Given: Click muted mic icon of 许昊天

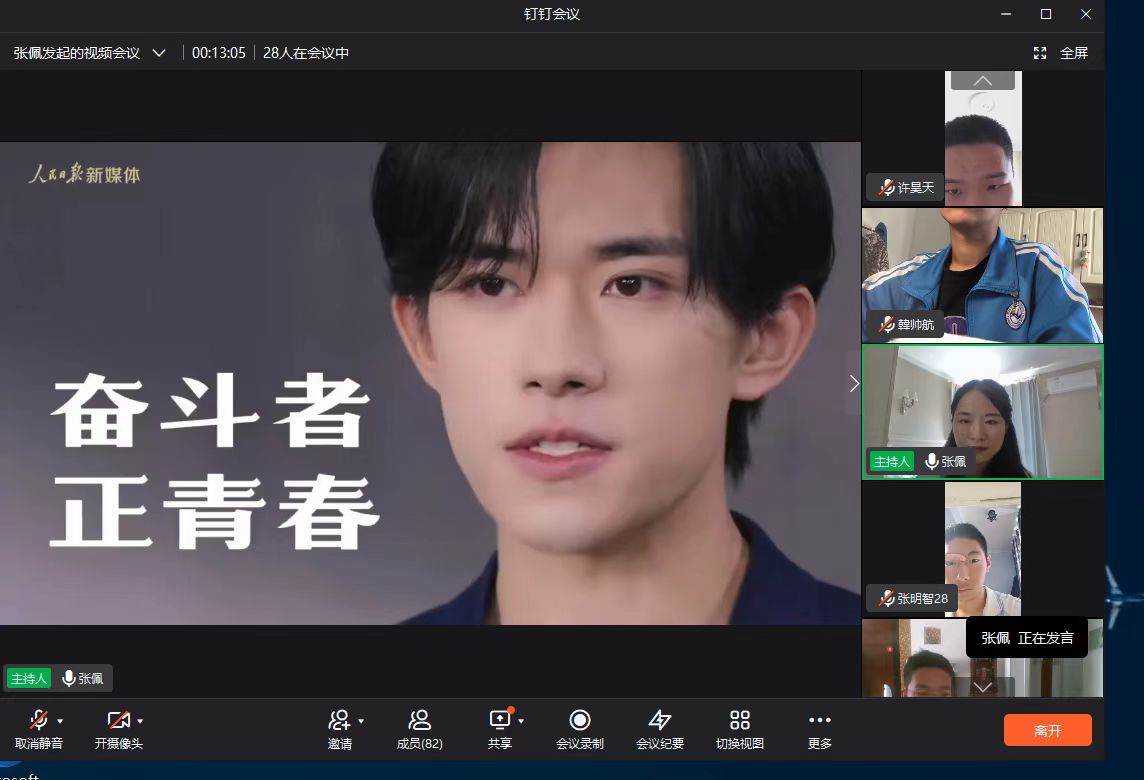Looking at the screenshot, I should (886, 188).
